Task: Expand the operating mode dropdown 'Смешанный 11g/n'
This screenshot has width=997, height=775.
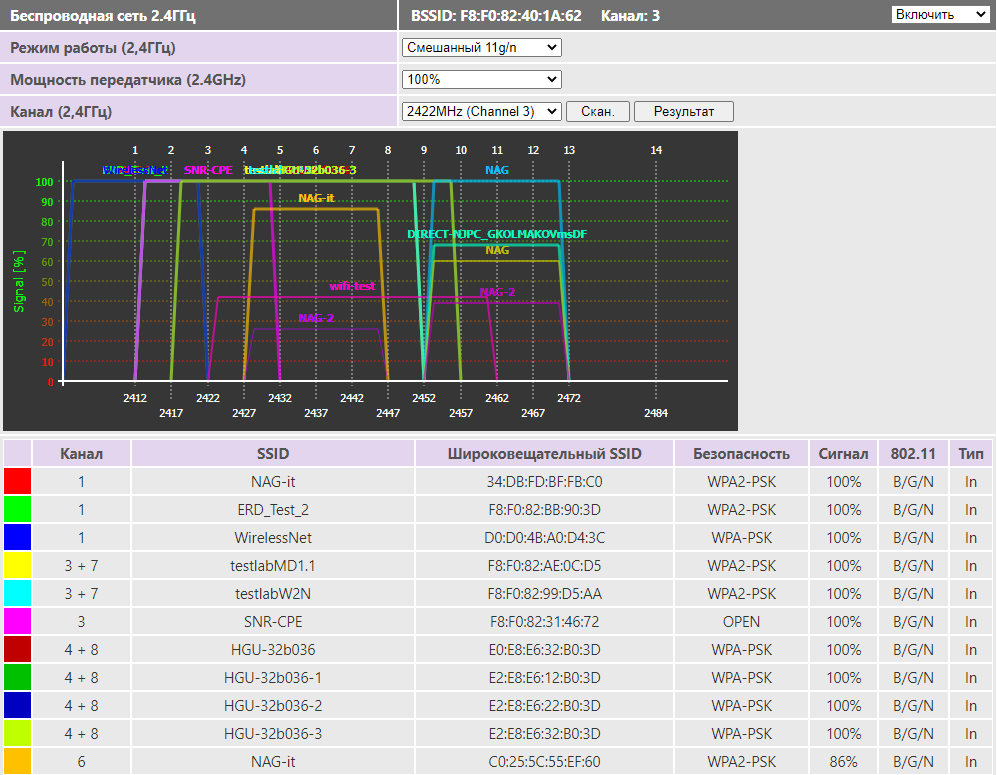Action: tap(481, 47)
